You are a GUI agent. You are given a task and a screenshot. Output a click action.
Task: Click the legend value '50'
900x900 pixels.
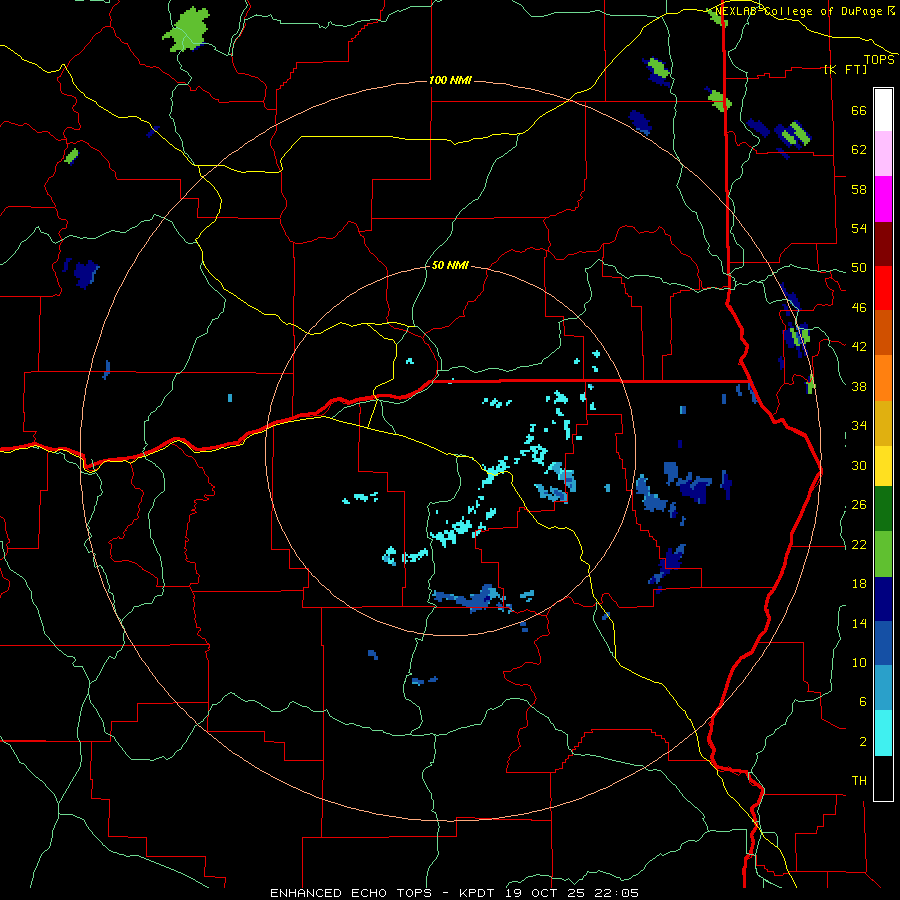[859, 268]
